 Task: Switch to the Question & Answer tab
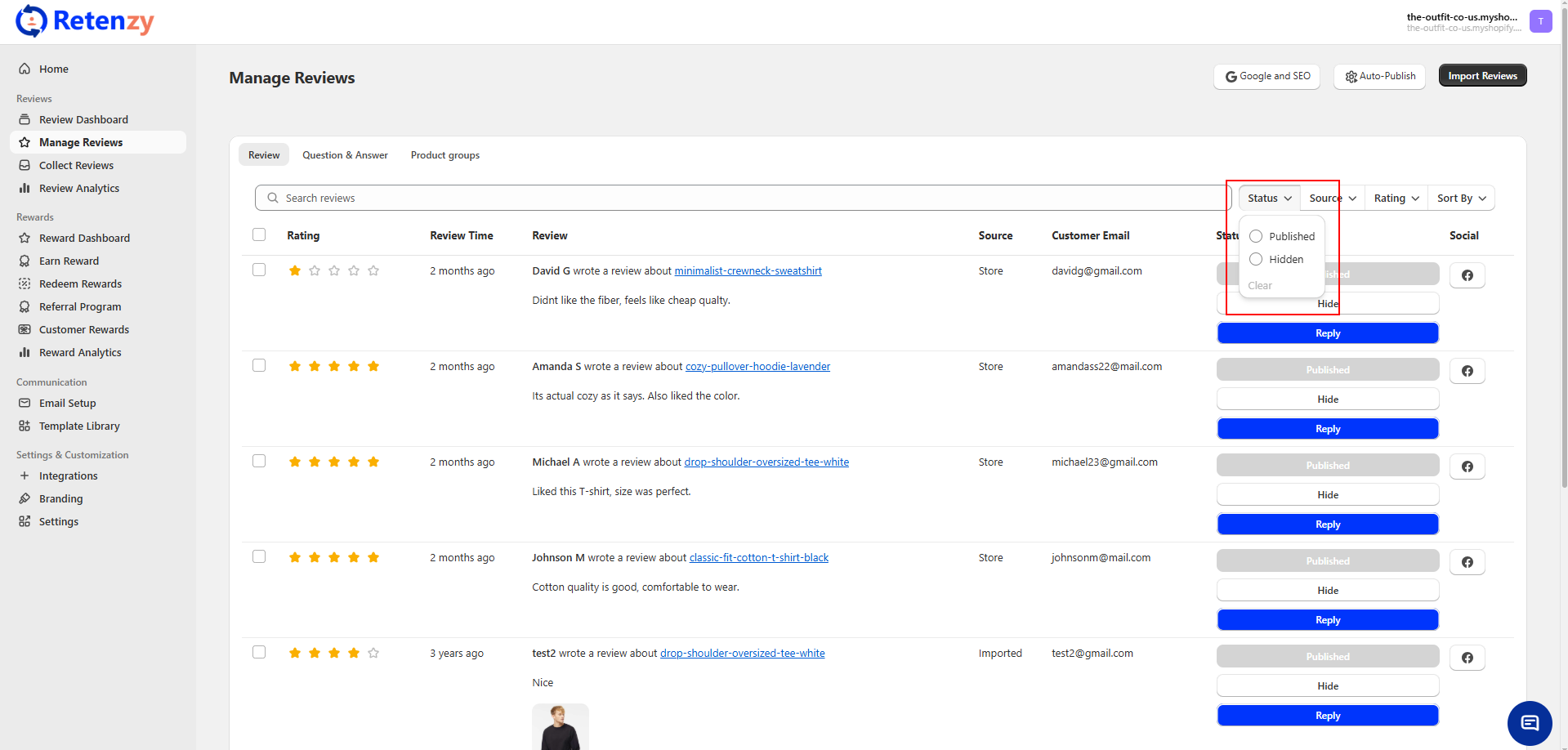click(345, 155)
